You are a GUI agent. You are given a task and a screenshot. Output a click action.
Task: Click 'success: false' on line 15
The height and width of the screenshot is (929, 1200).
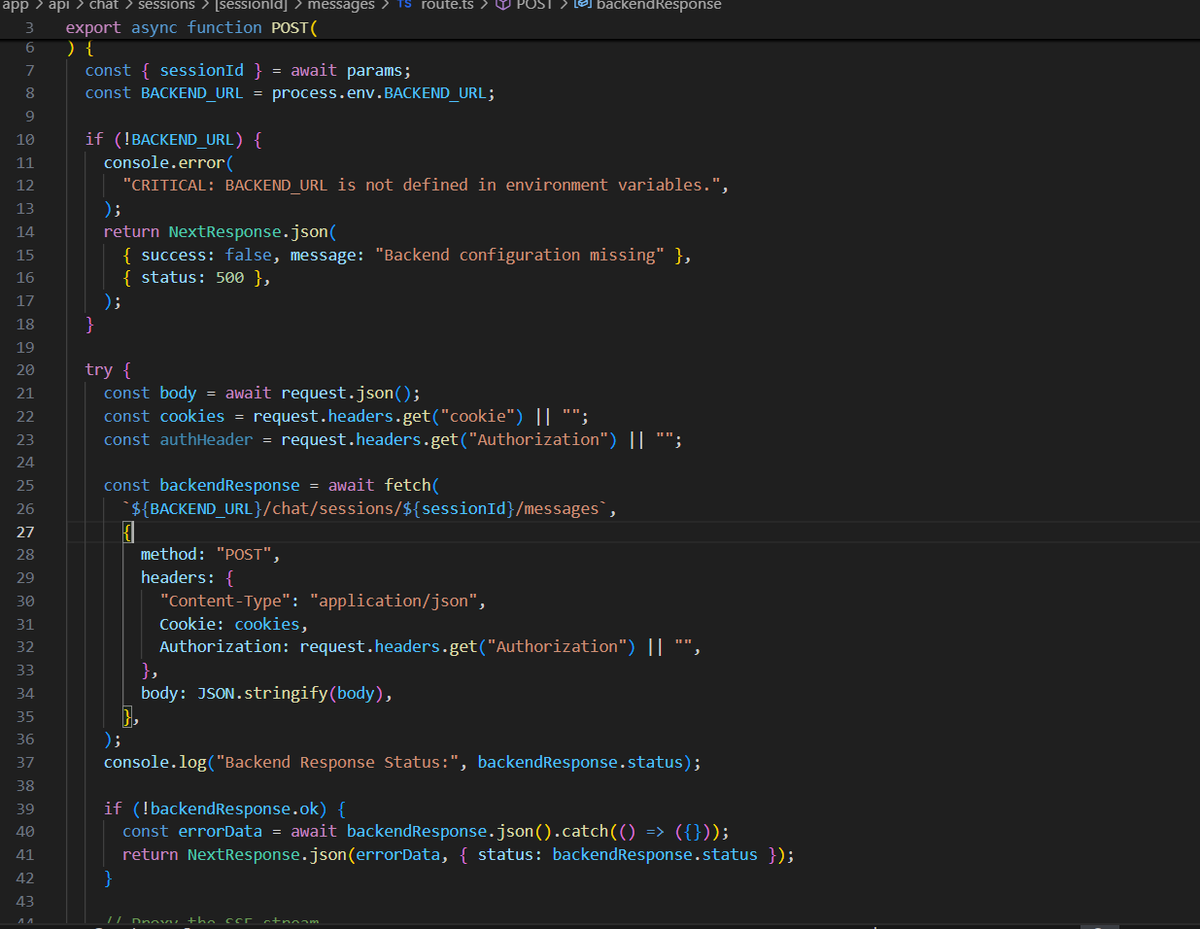[206, 255]
